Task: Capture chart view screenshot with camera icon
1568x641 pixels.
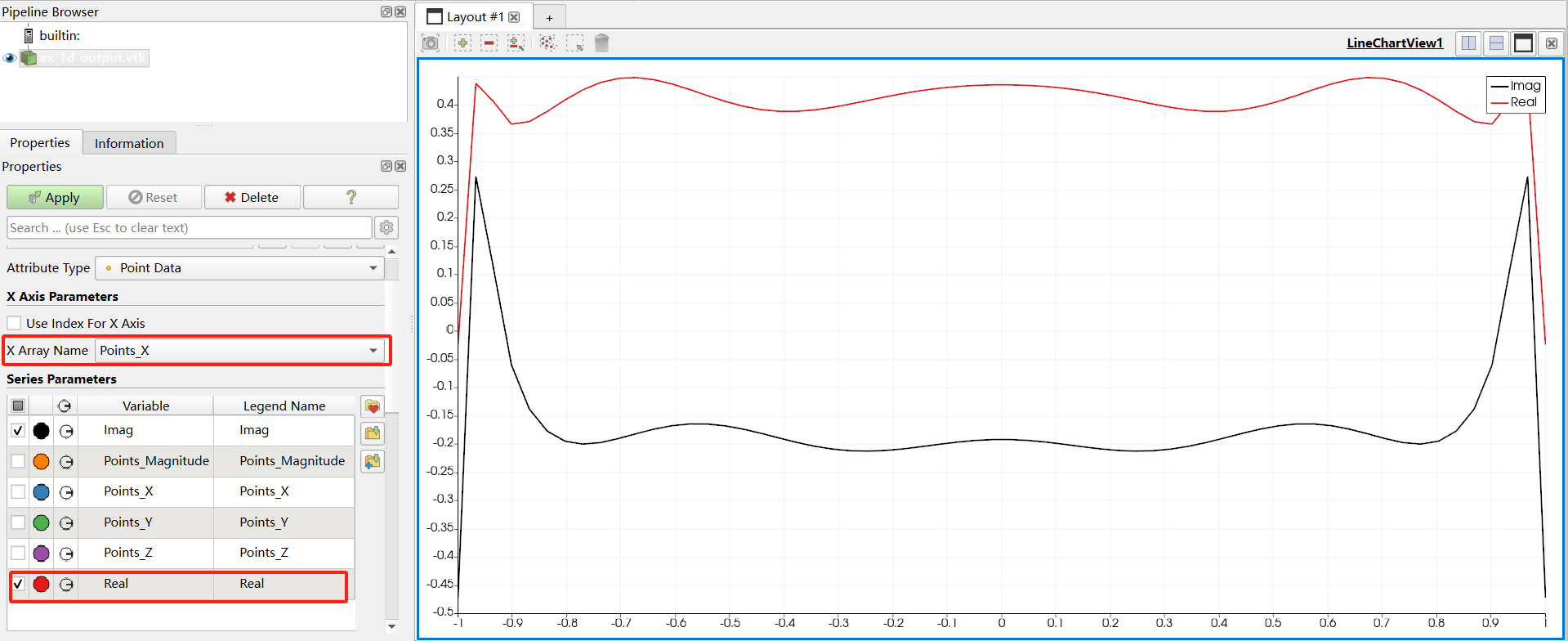Action: pos(431,43)
